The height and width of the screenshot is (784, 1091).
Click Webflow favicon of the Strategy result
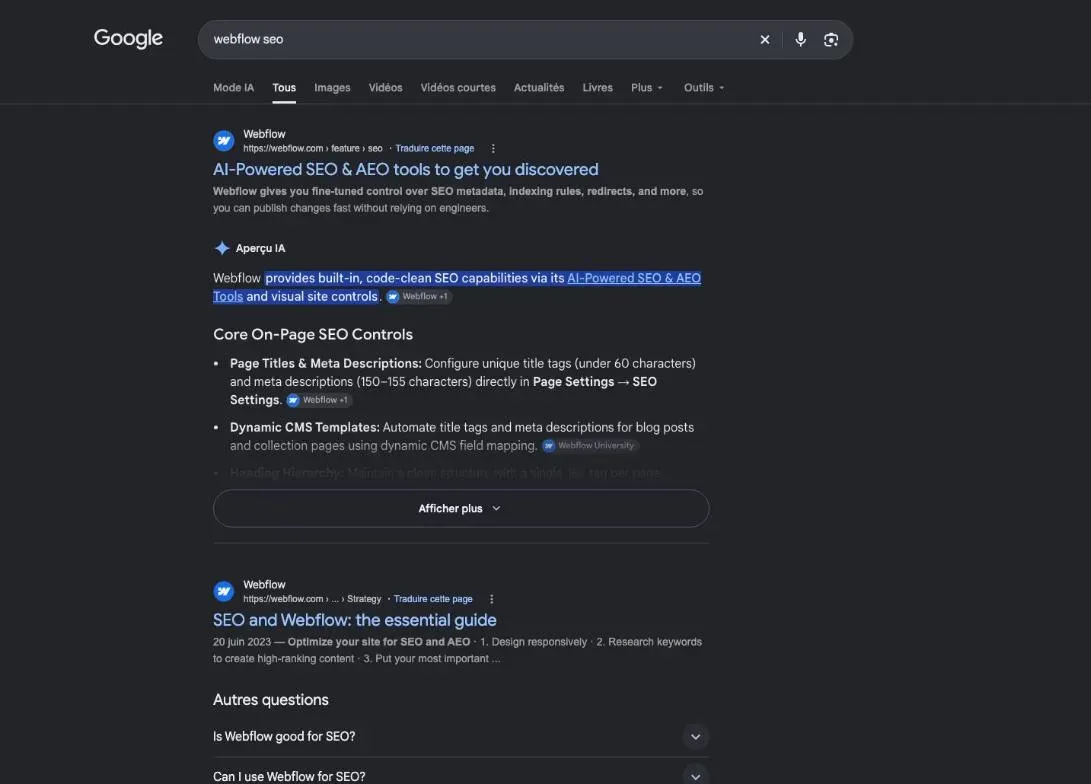click(x=223, y=591)
